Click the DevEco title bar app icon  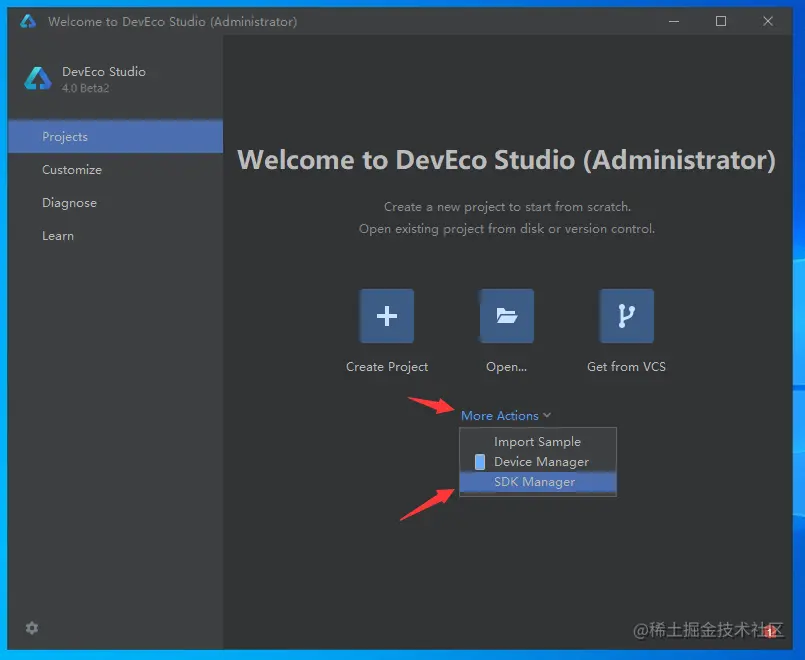[x=28, y=21]
